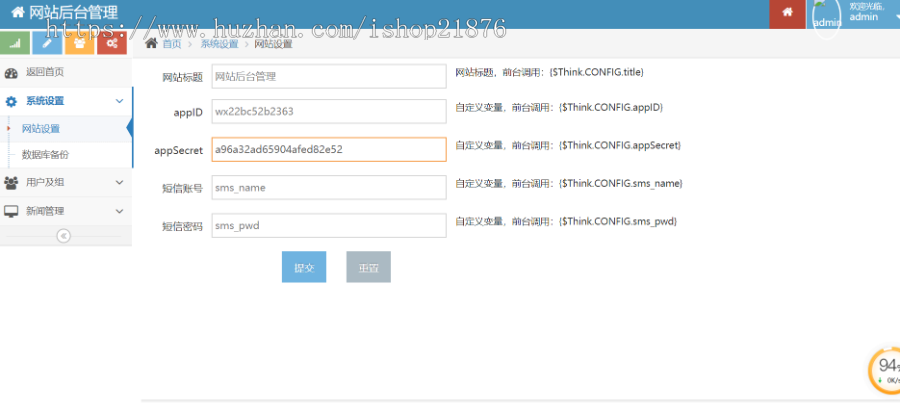Click the {$Think.CONFIG.title} hint text
900x413 pixels.
click(x=596, y=72)
